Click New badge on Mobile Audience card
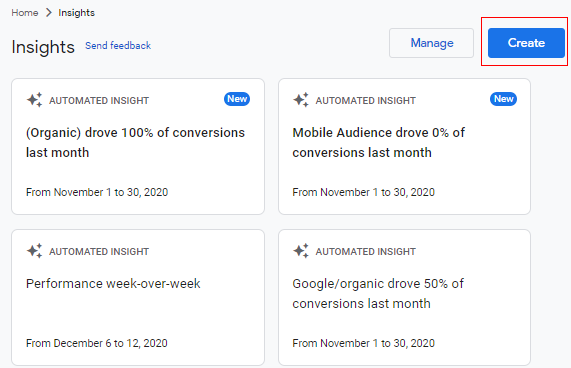571x368 pixels. (504, 99)
